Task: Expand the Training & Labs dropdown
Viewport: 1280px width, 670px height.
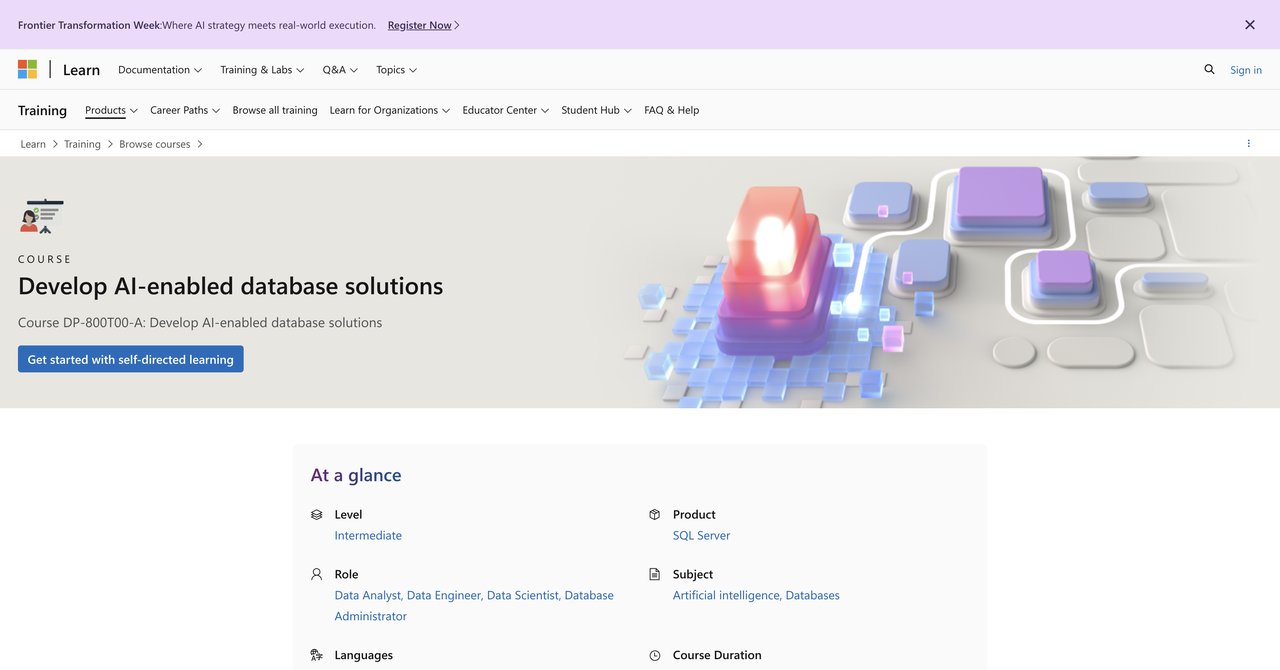Action: [x=262, y=70]
